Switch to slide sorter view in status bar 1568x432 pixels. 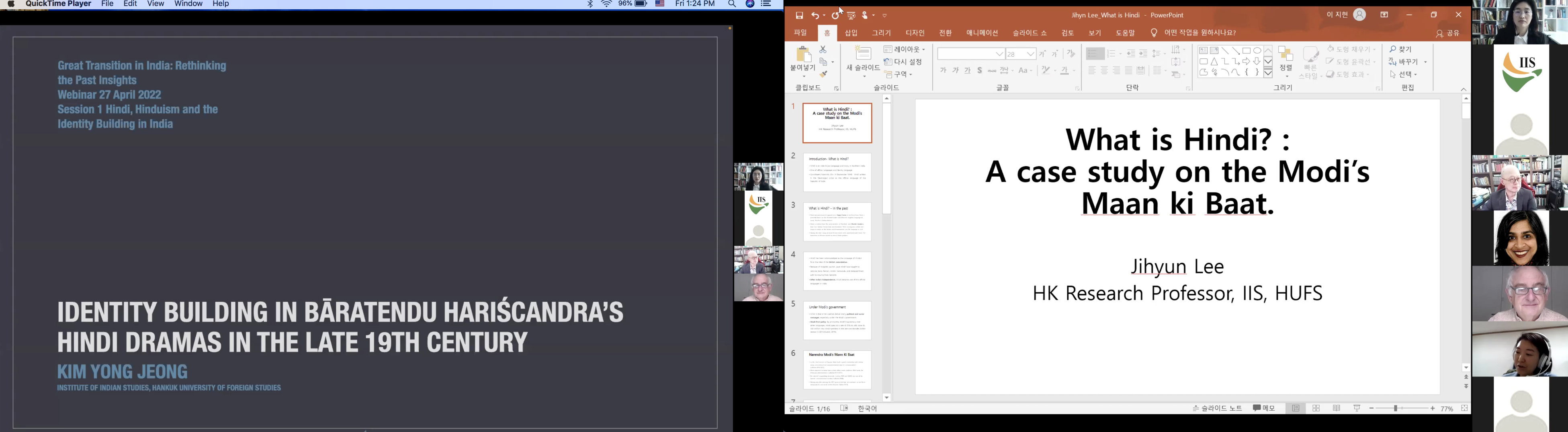[x=1316, y=408]
